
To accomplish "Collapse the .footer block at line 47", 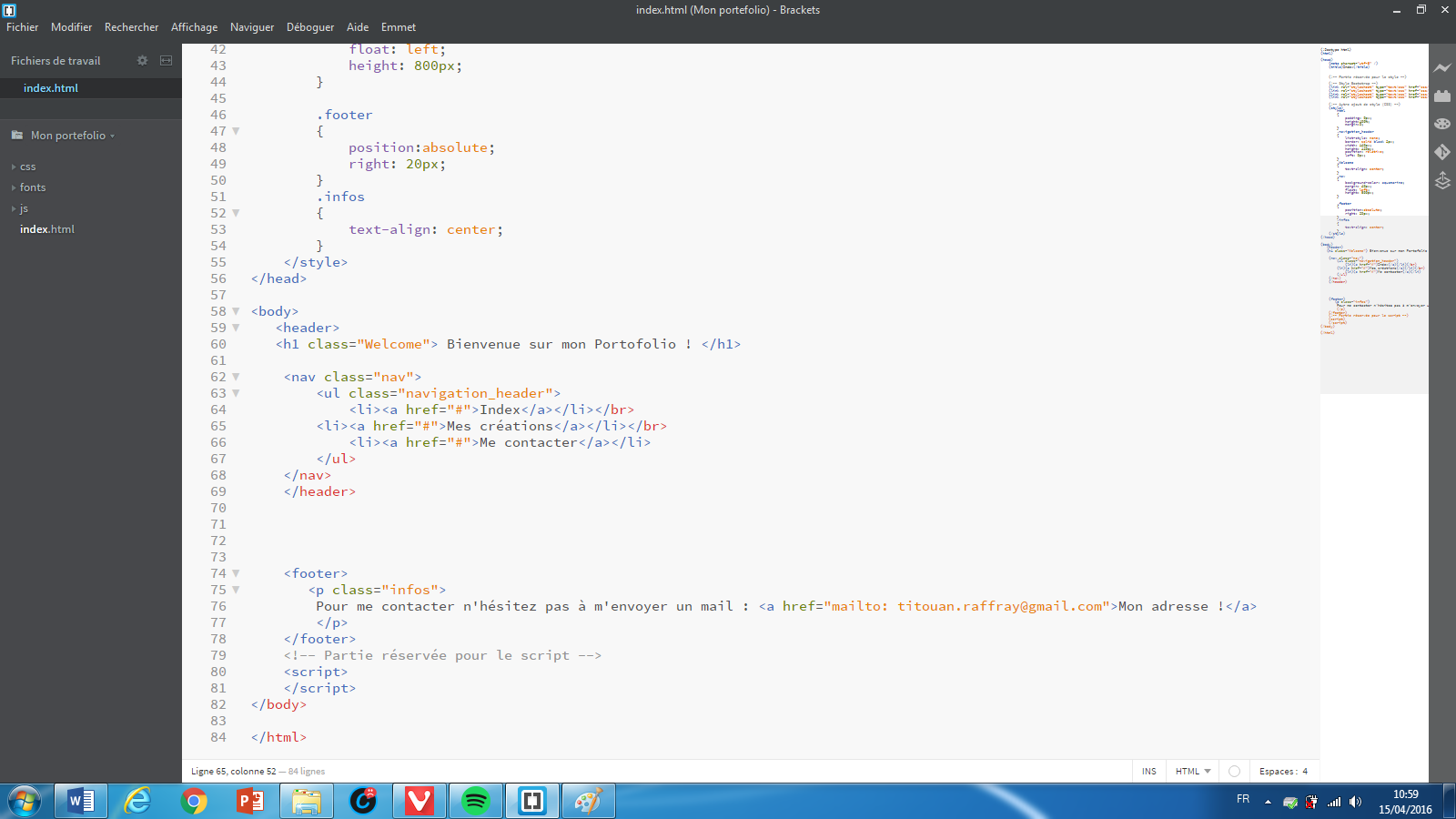I will [x=236, y=131].
